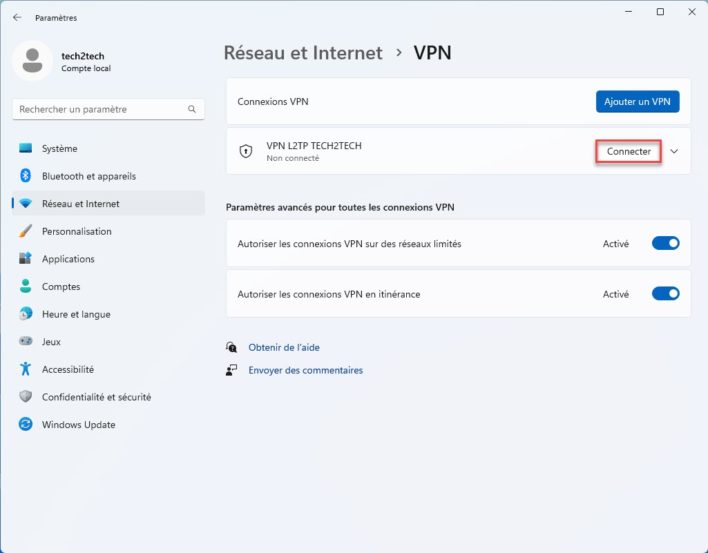
Task: Click the Connecter button
Action: pyautogui.click(x=629, y=151)
